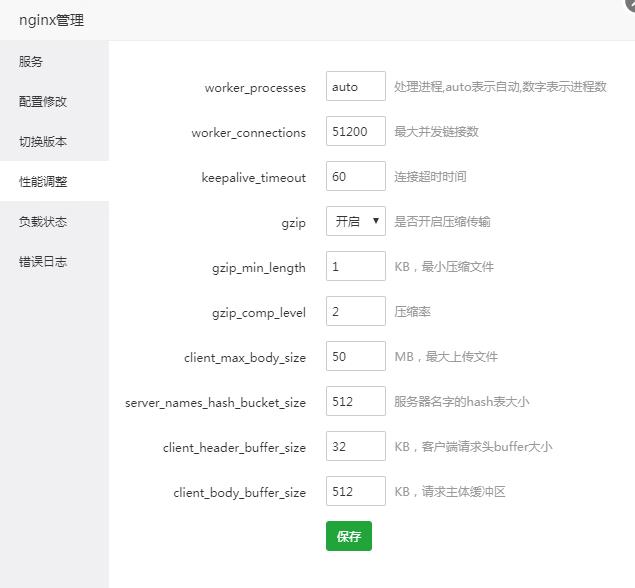Viewport: 635px width, 588px height.
Task: Click the client_max_body_size input field
Action: point(356,356)
